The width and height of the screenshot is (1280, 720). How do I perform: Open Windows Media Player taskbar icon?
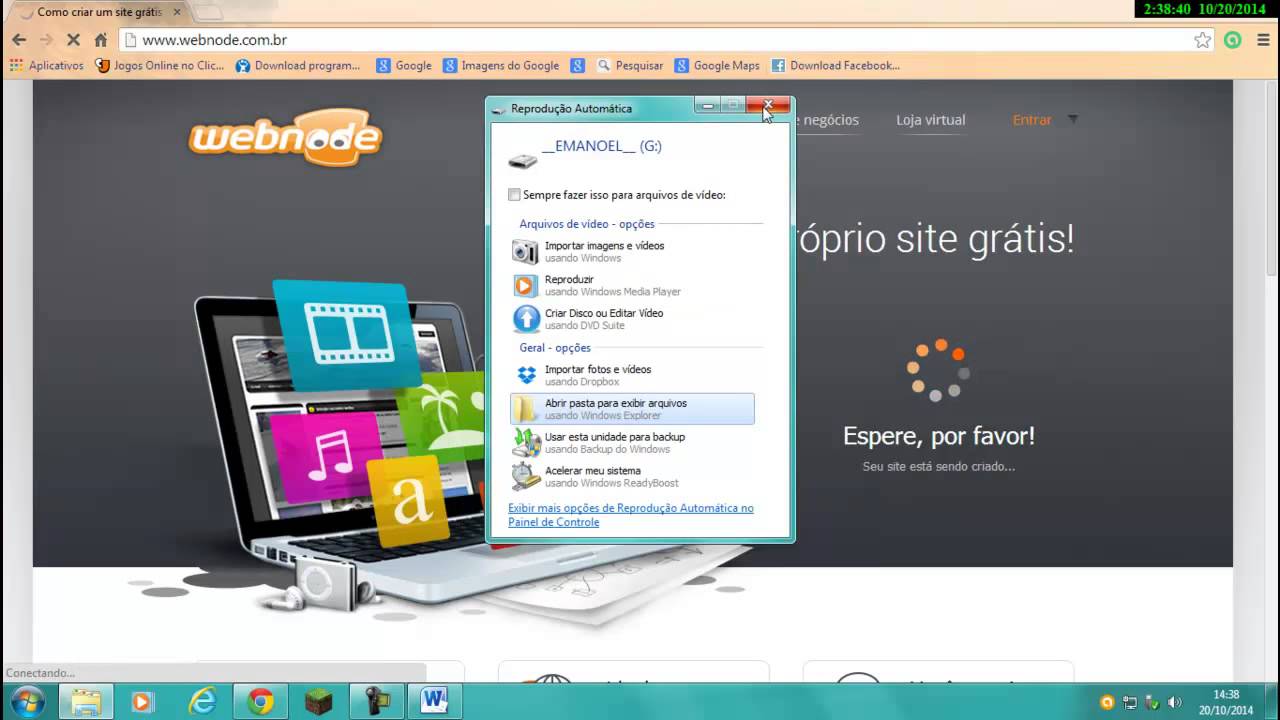(141, 702)
